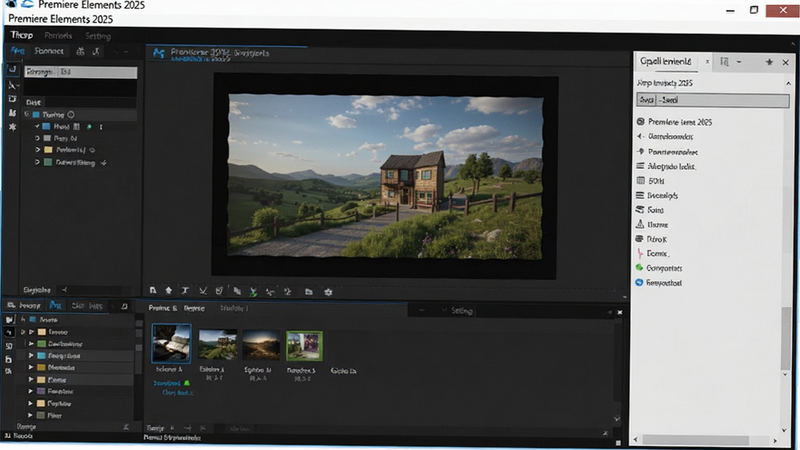The image size is (800, 450).
Task: Click the filter field at top of the left panel
Action: pos(81,72)
